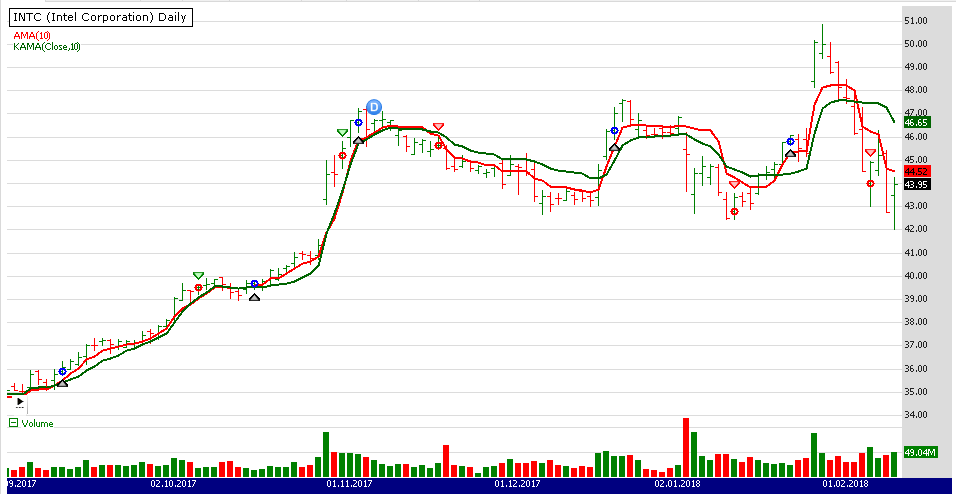Click the tallest red volume bar in January 2018
Screen dimensions: 956x494
point(686,447)
